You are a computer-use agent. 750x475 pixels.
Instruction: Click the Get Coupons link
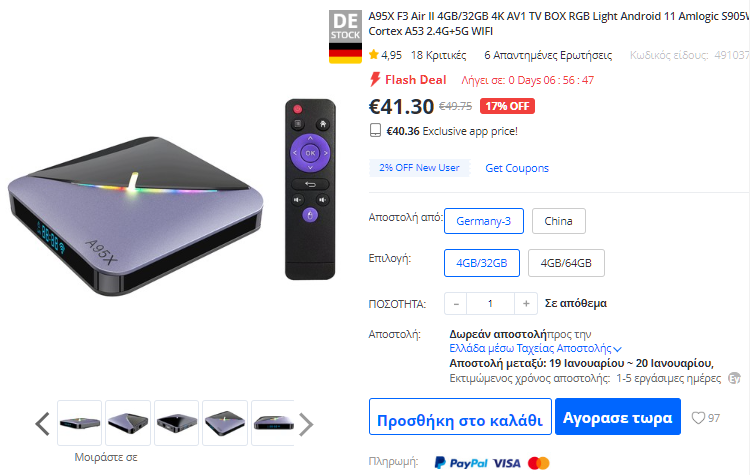517,168
